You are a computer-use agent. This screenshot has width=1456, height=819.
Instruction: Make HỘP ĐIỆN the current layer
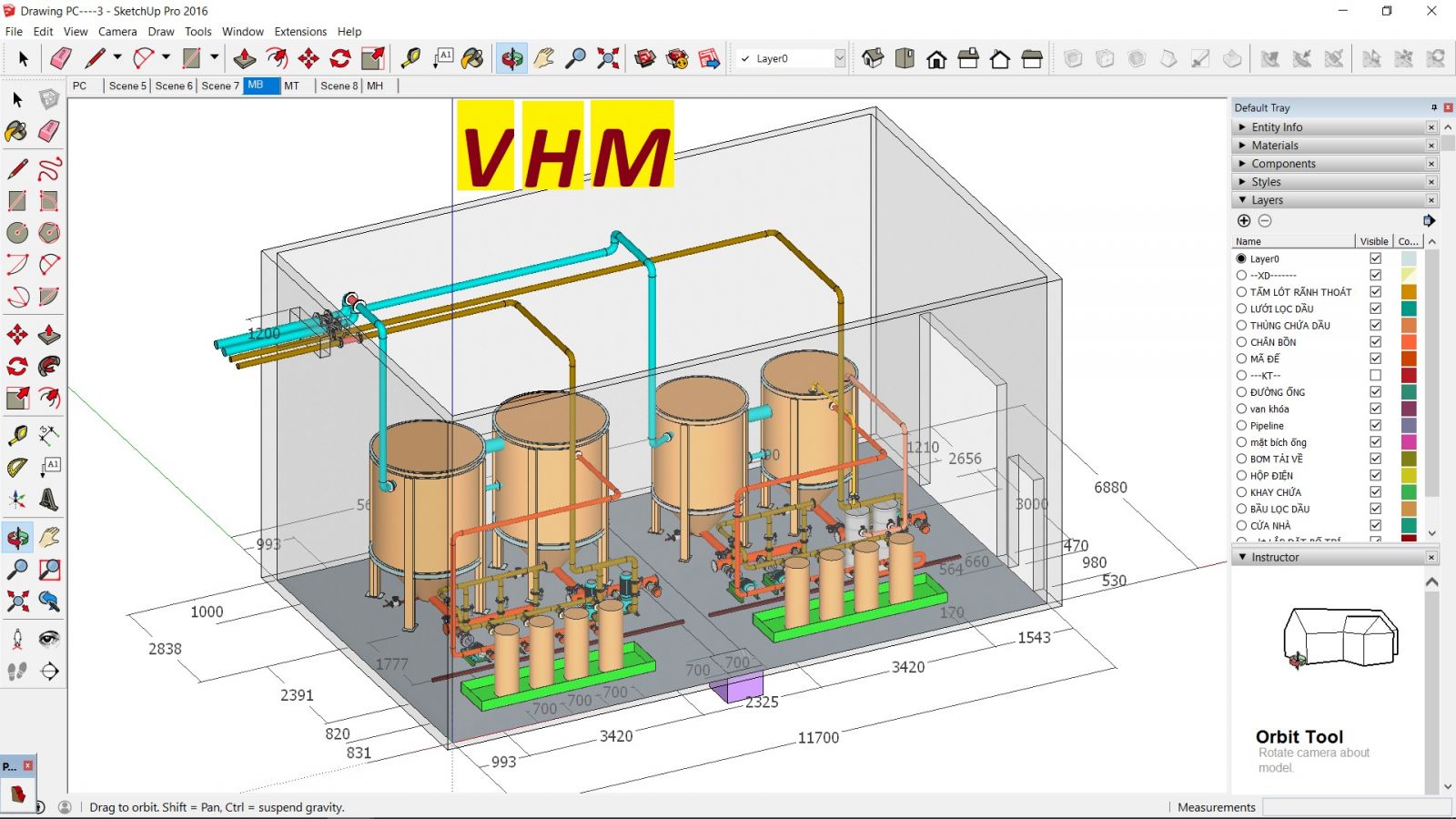pyautogui.click(x=1241, y=475)
